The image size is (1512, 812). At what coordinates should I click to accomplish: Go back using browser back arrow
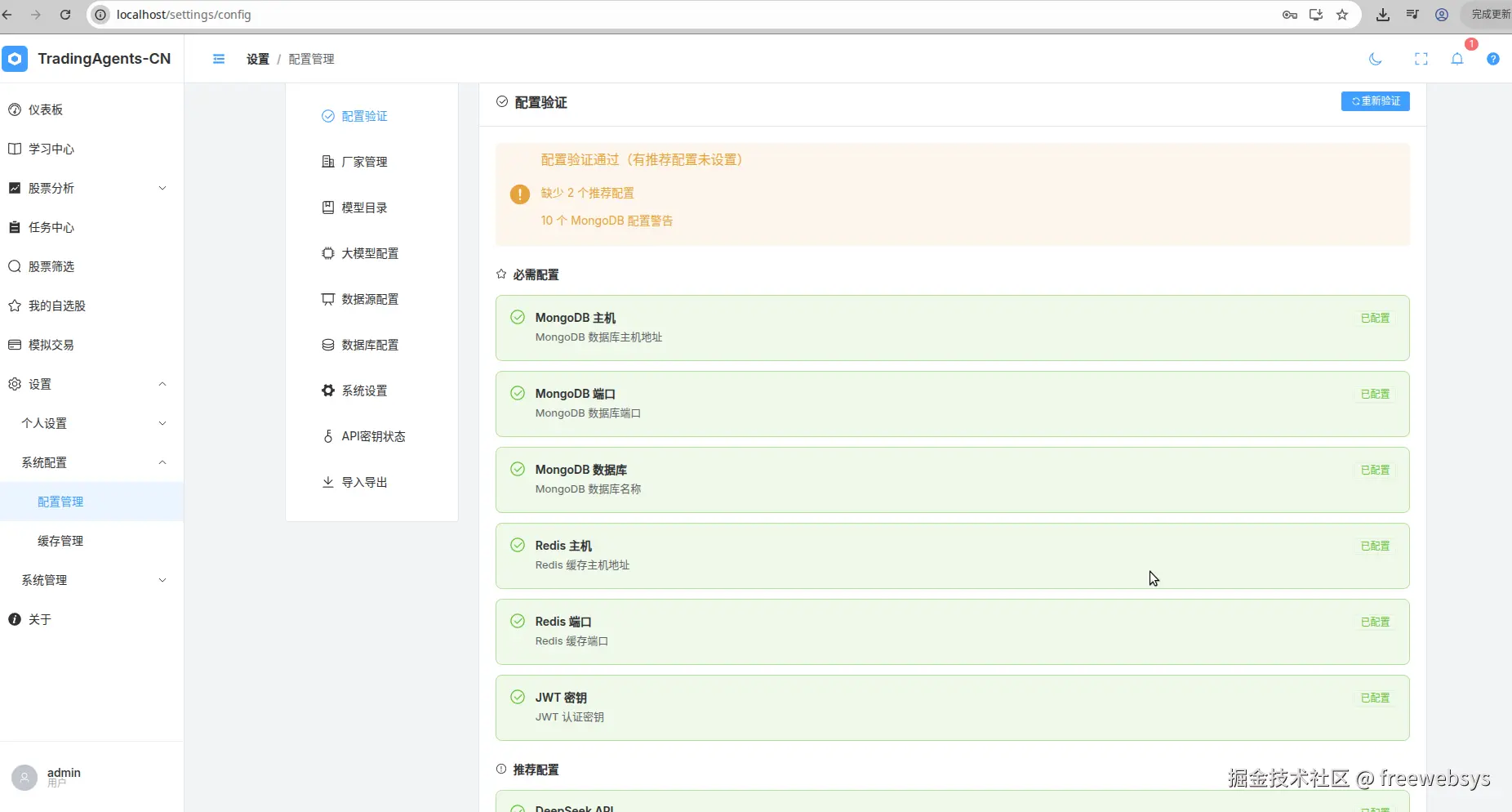[x=8, y=15]
